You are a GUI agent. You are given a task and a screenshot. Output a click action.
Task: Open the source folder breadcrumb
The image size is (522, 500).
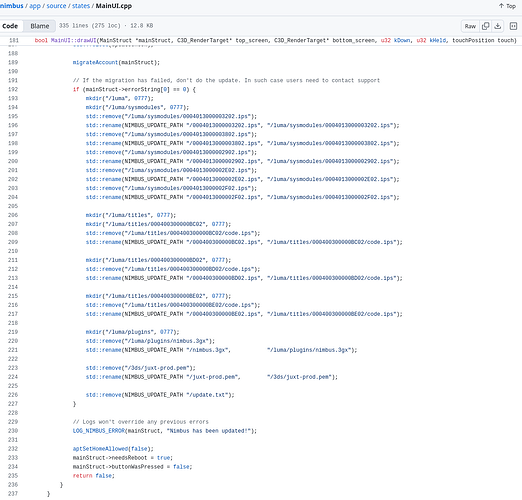56,6
